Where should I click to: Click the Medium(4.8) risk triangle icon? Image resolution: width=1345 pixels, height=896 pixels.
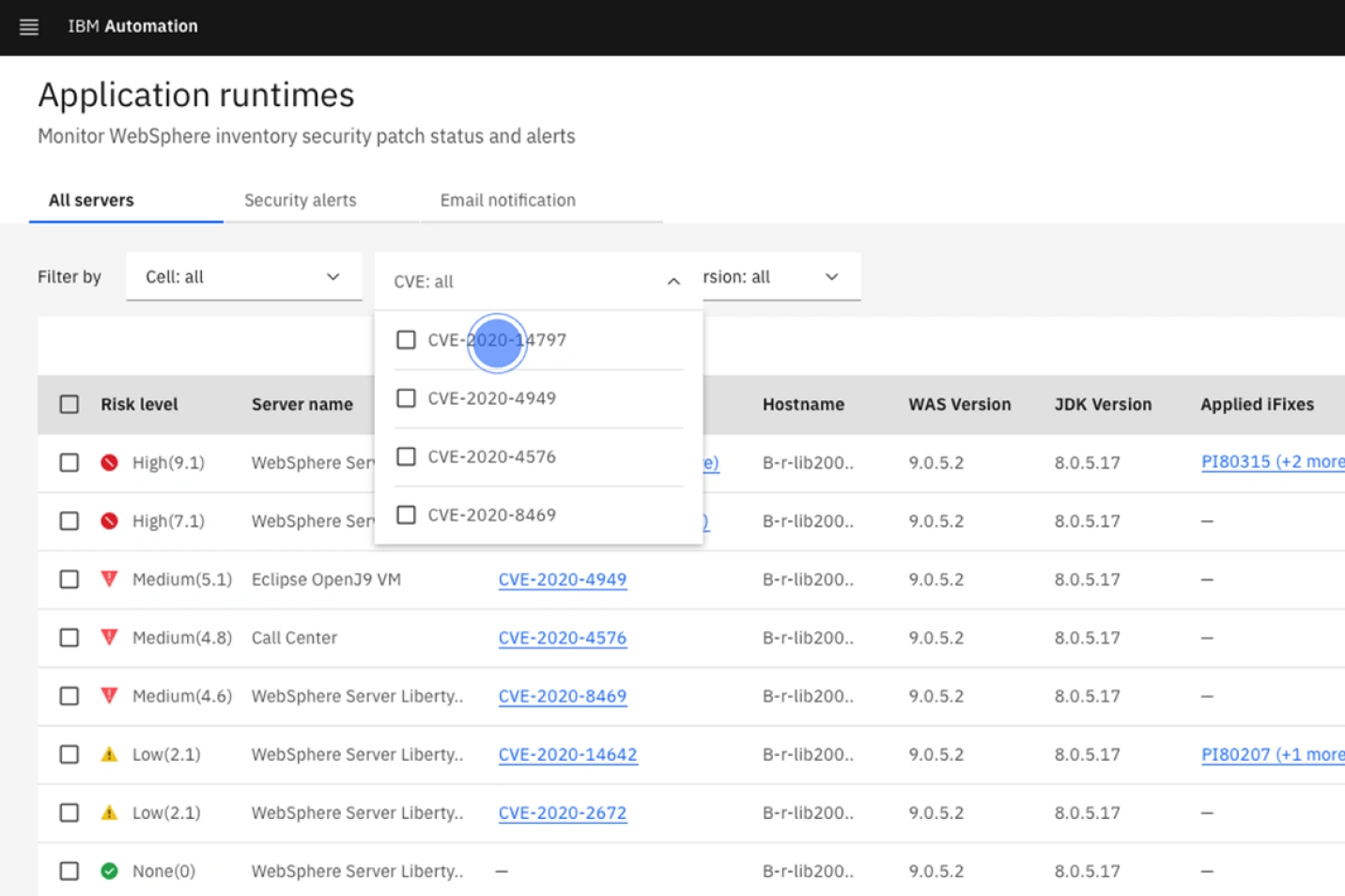click(110, 637)
